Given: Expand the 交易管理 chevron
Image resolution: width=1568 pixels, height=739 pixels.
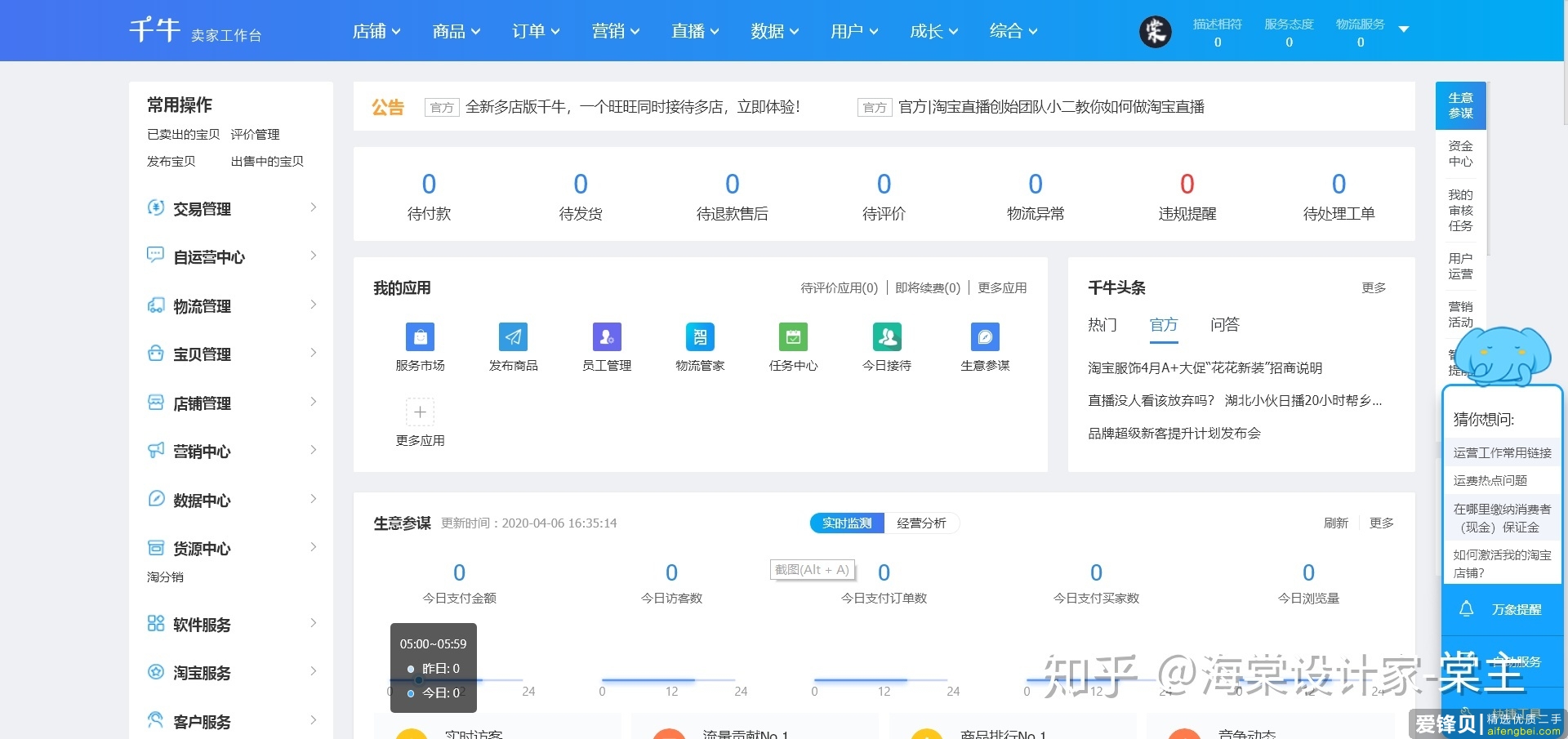Looking at the screenshot, I should tap(314, 207).
